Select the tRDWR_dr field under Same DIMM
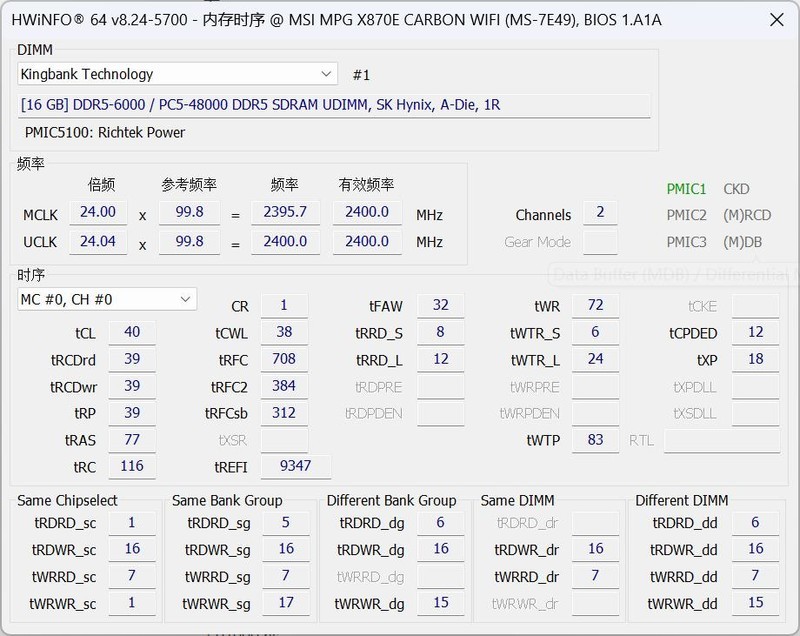The height and width of the screenshot is (636, 800). point(595,549)
